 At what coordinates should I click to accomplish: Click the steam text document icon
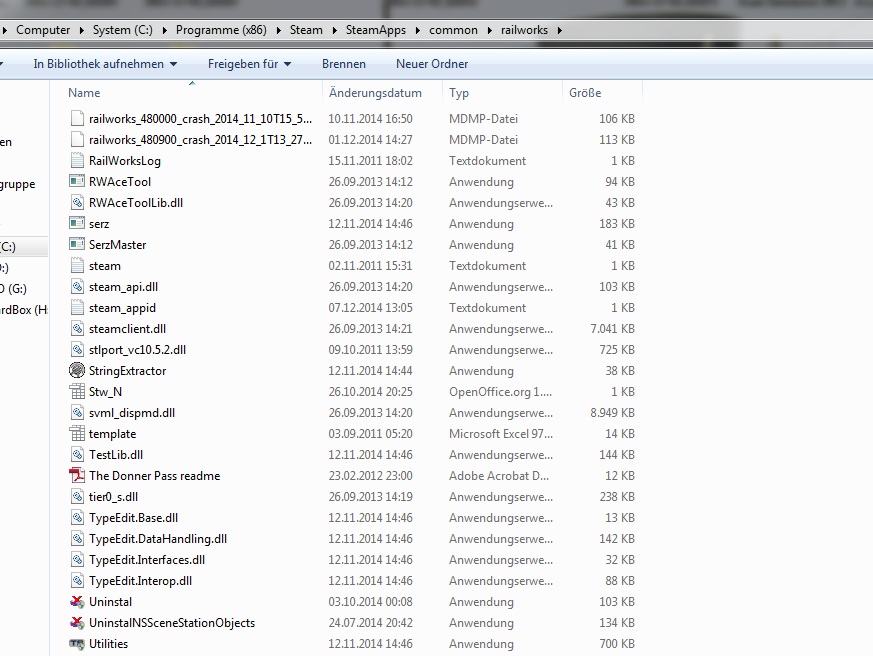pyautogui.click(x=77, y=266)
